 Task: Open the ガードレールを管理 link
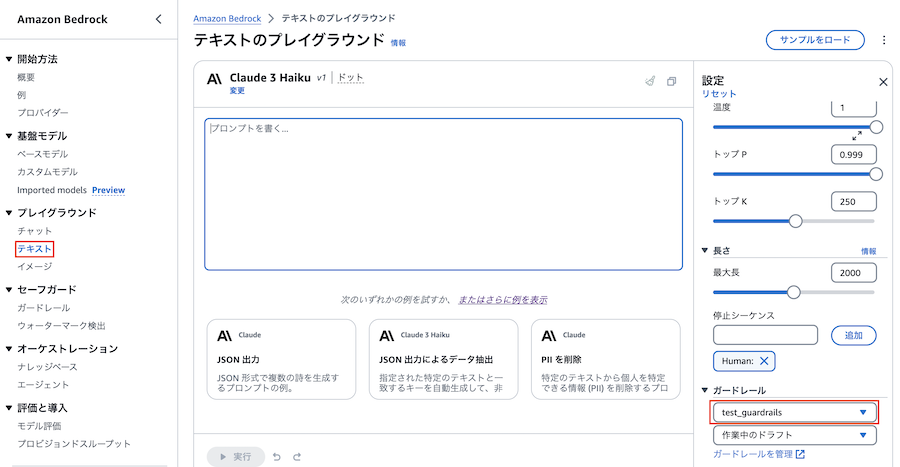[x=753, y=454]
